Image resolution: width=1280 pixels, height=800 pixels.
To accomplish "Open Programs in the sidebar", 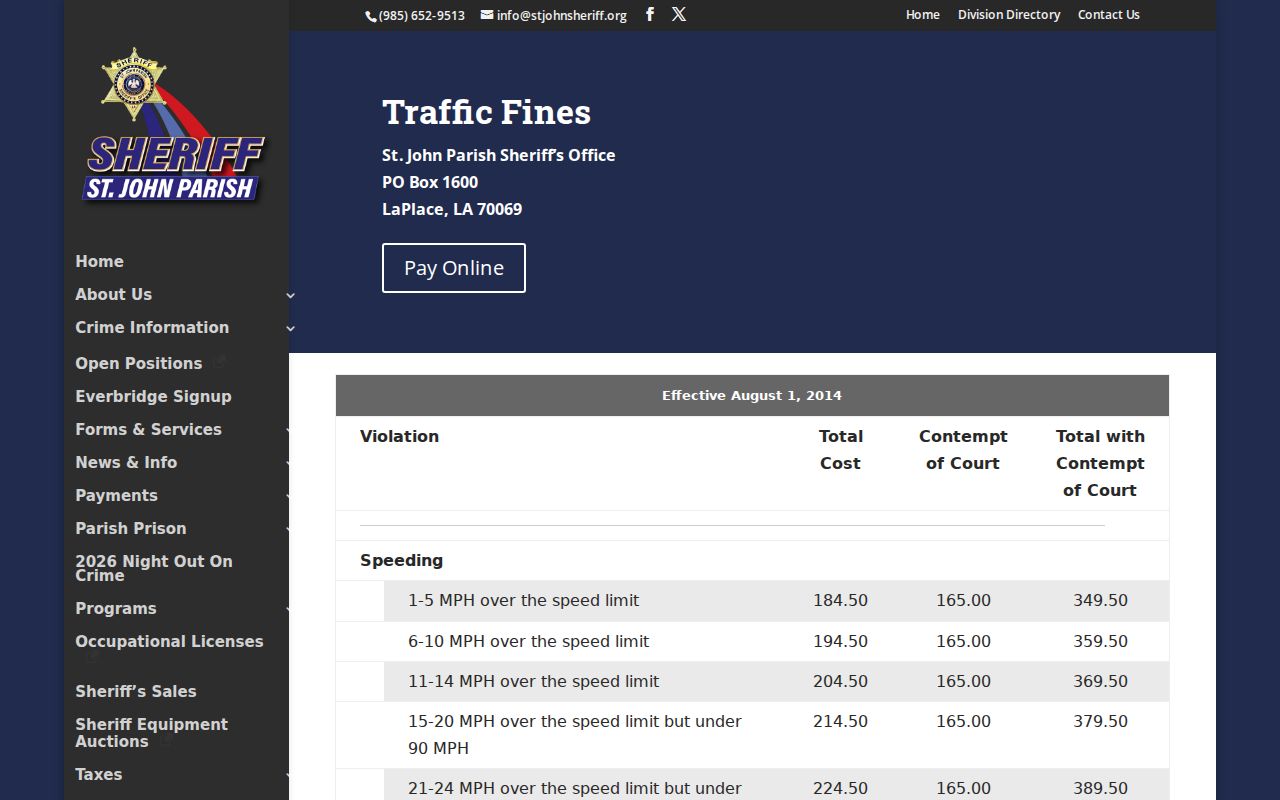I will click(116, 608).
